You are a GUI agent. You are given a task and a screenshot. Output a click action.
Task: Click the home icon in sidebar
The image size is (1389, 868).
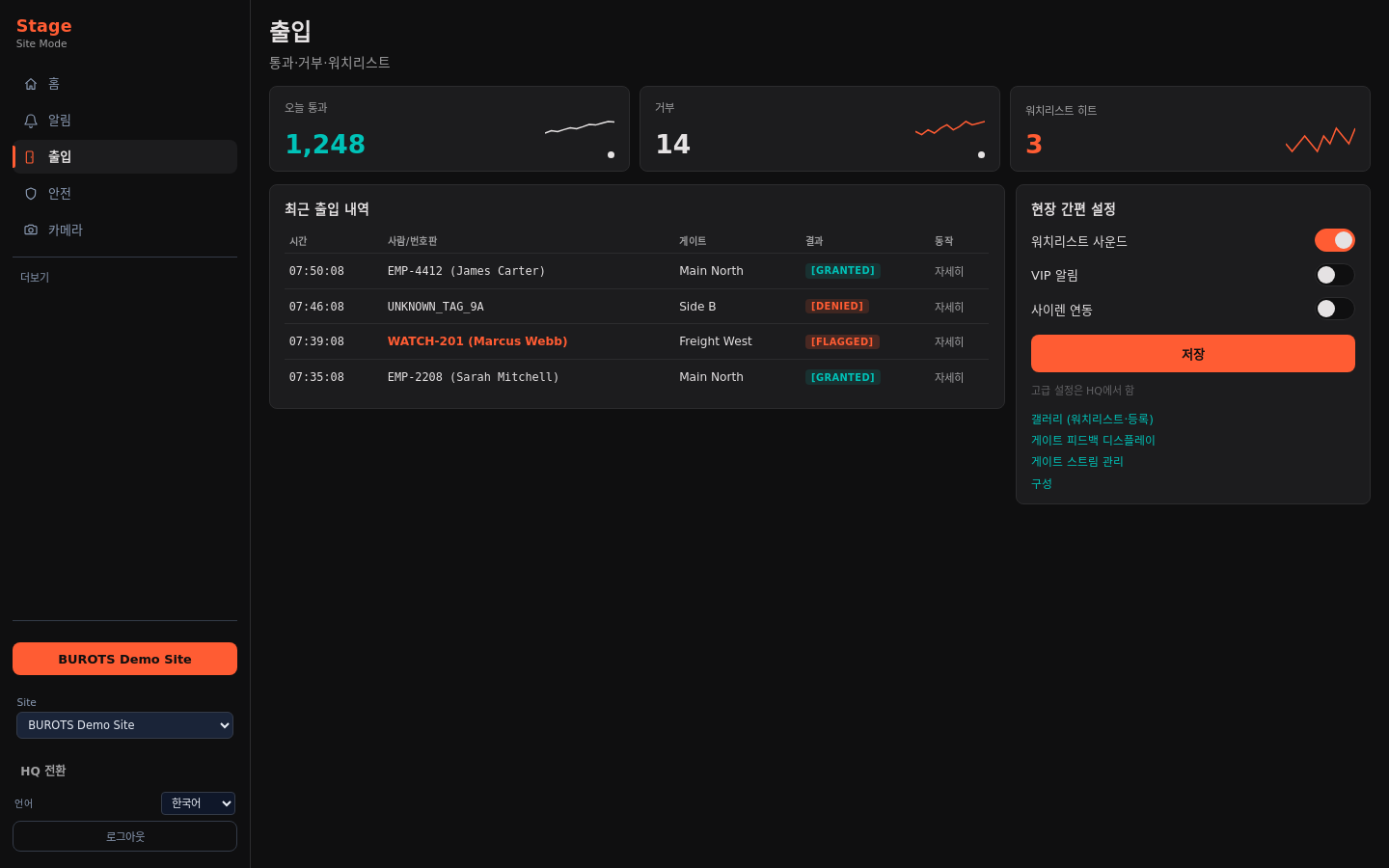coord(31,84)
